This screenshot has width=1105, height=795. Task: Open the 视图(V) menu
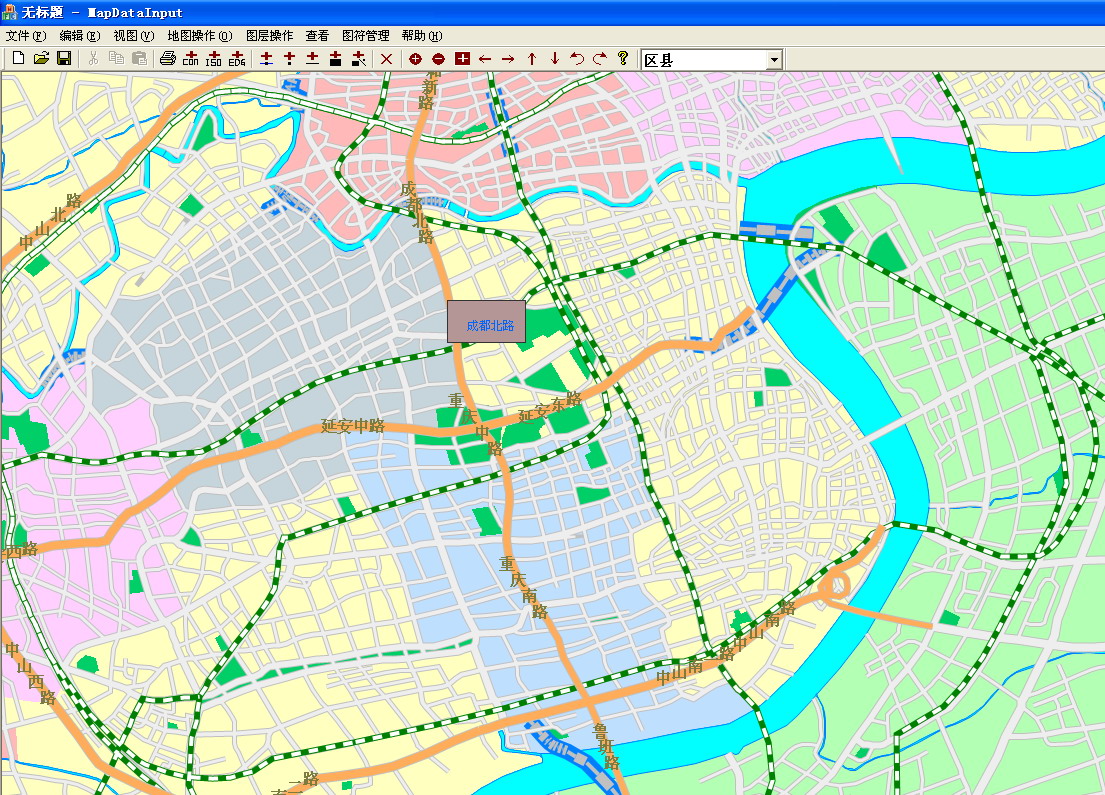pyautogui.click(x=134, y=35)
